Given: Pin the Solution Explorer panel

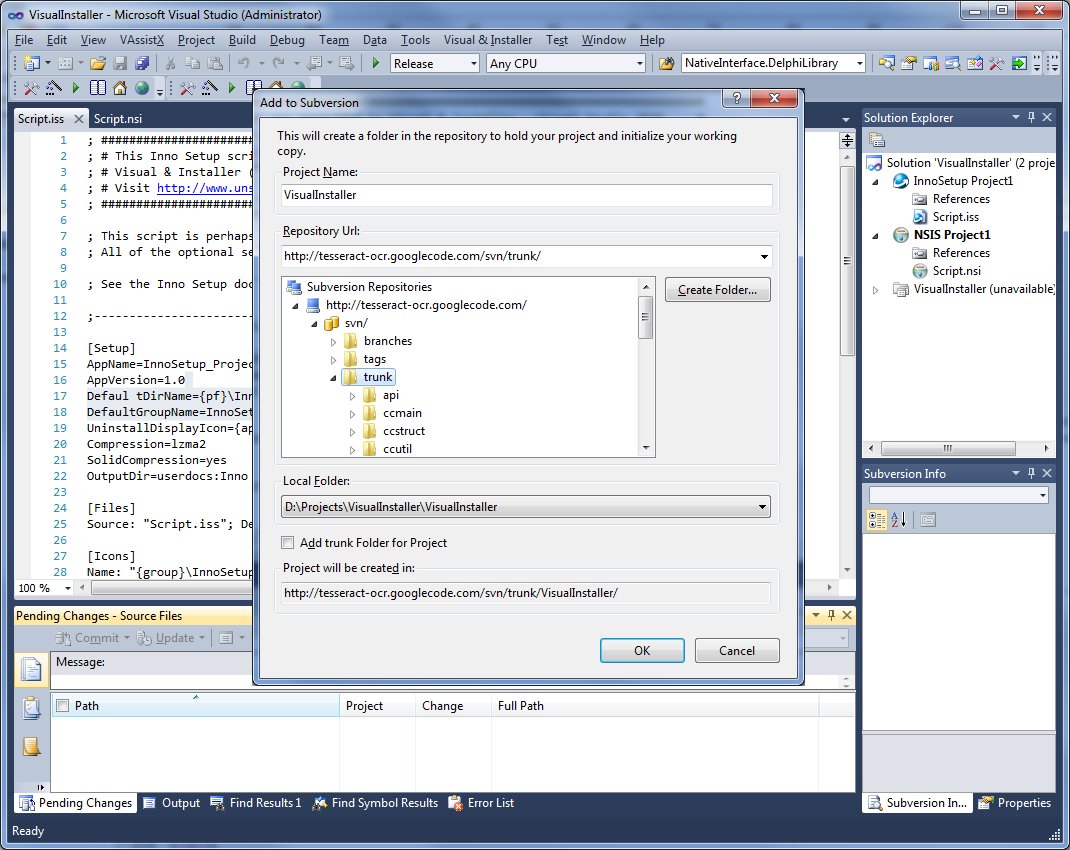Looking at the screenshot, I should [x=1032, y=117].
